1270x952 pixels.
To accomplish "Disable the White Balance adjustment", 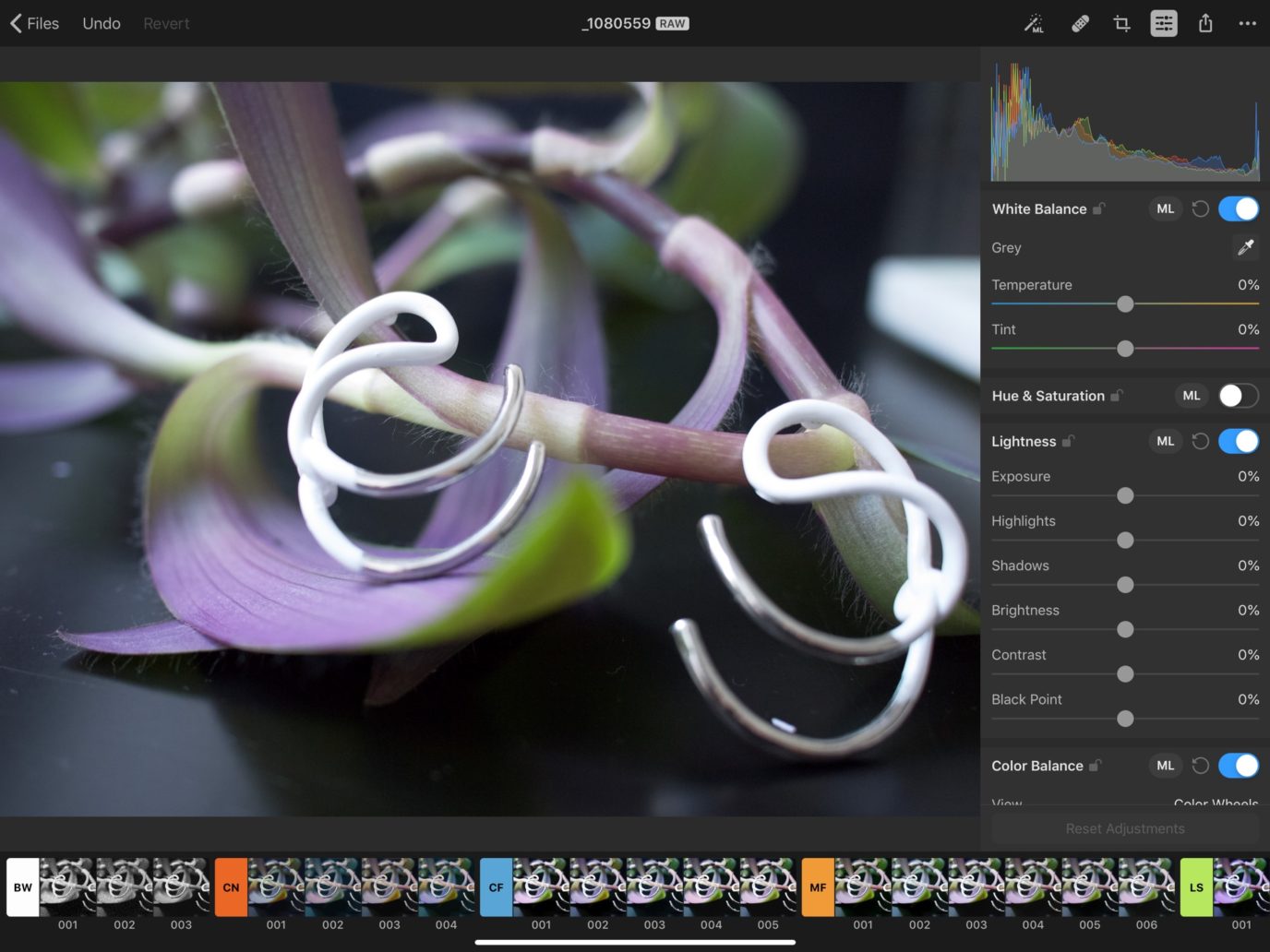I will tap(1238, 208).
